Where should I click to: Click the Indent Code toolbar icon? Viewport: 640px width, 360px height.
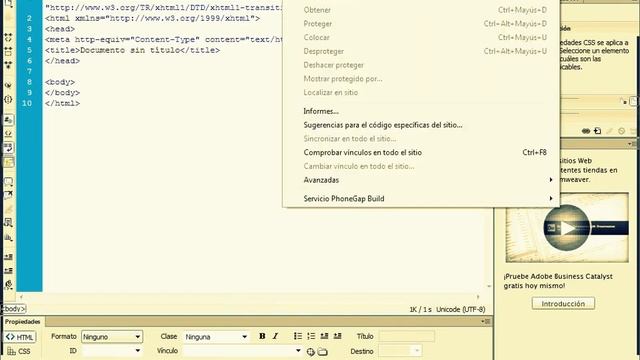pyautogui.click(x=8, y=257)
